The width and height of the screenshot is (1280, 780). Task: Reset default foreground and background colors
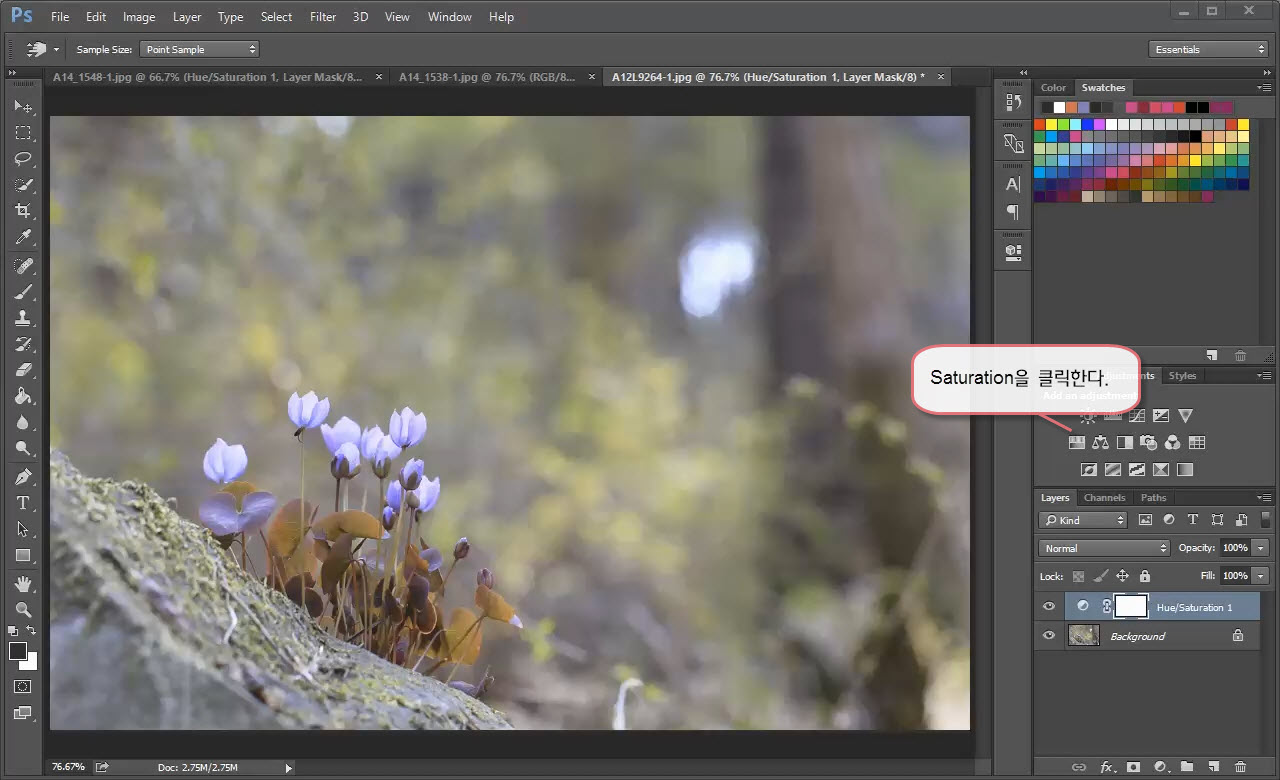pyautogui.click(x=13, y=630)
